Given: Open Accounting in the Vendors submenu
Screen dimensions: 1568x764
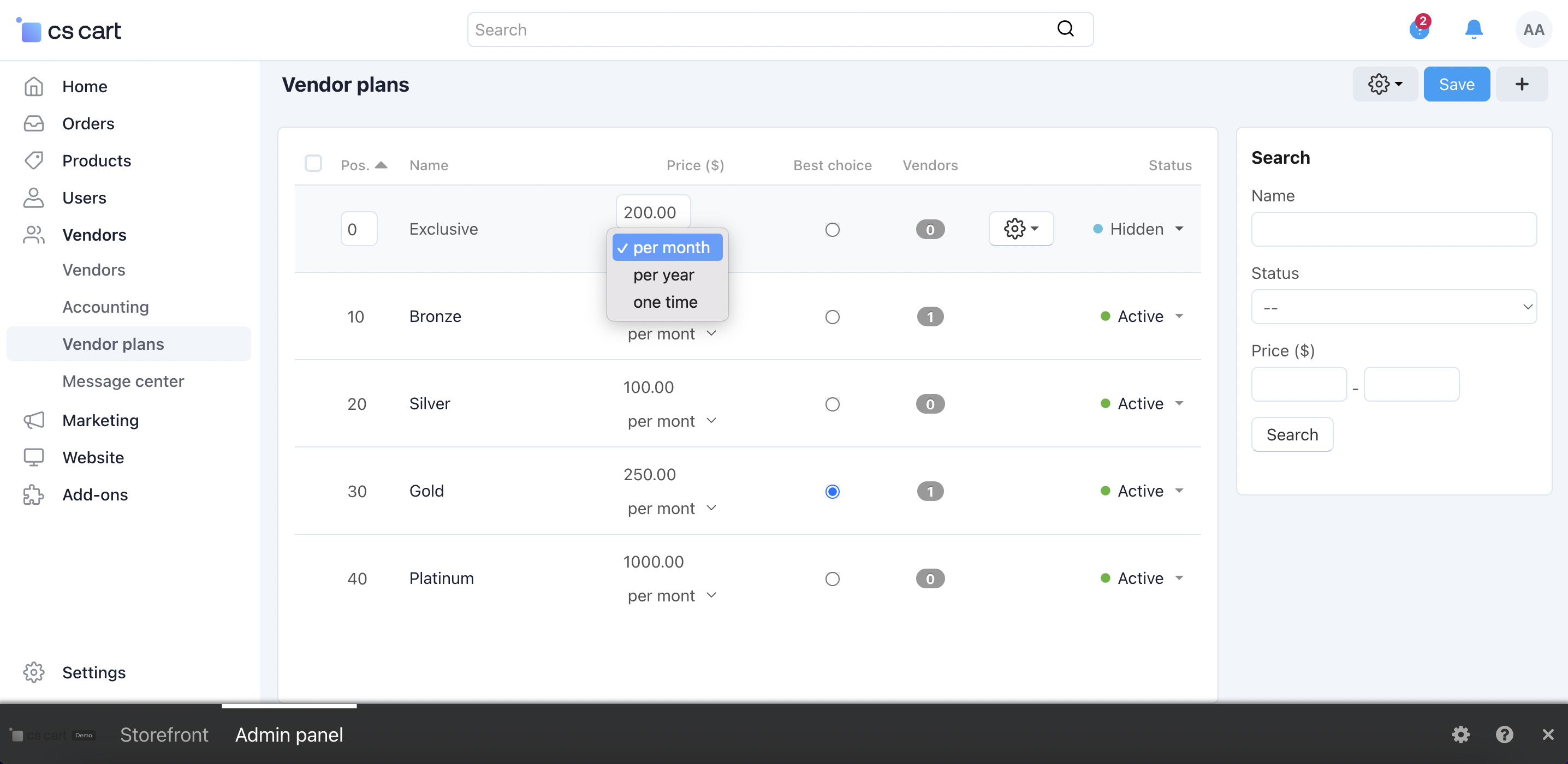Looking at the screenshot, I should 105,307.
